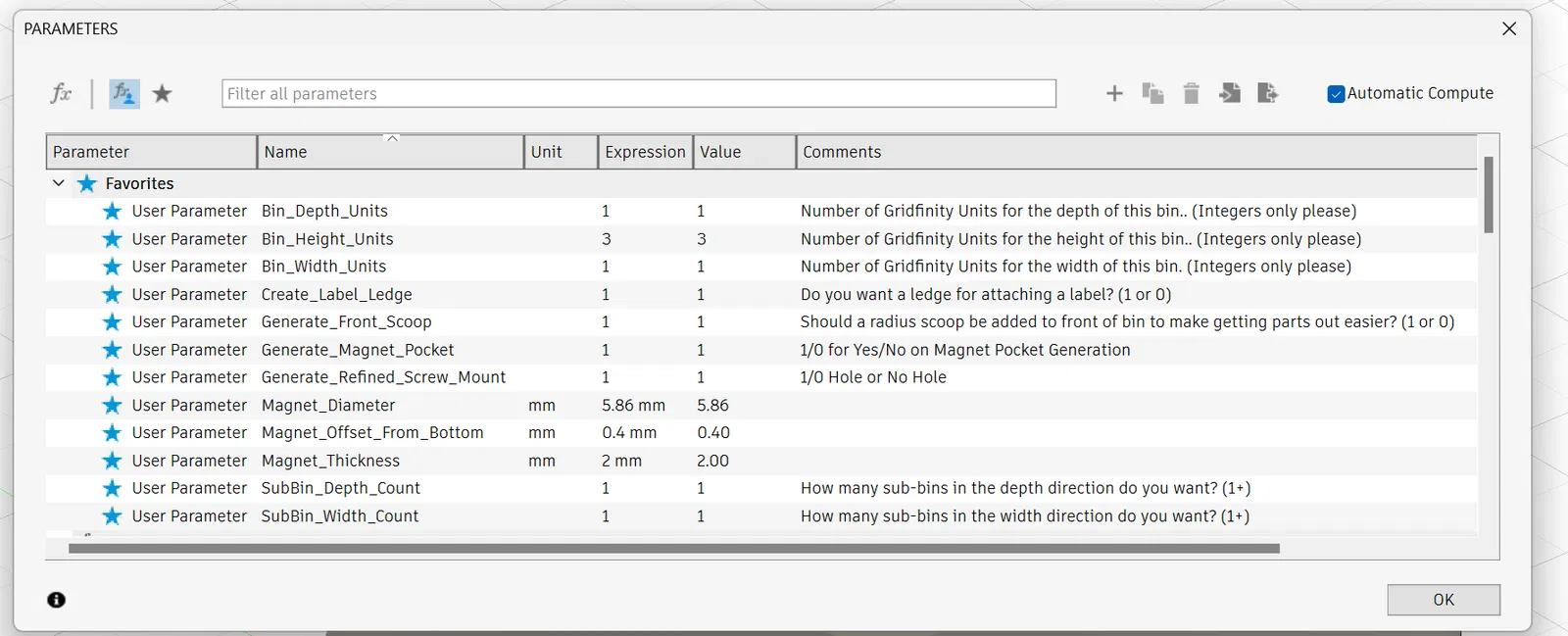Click the Comments column header
Screen dimensions: 1568x636
click(1135, 152)
